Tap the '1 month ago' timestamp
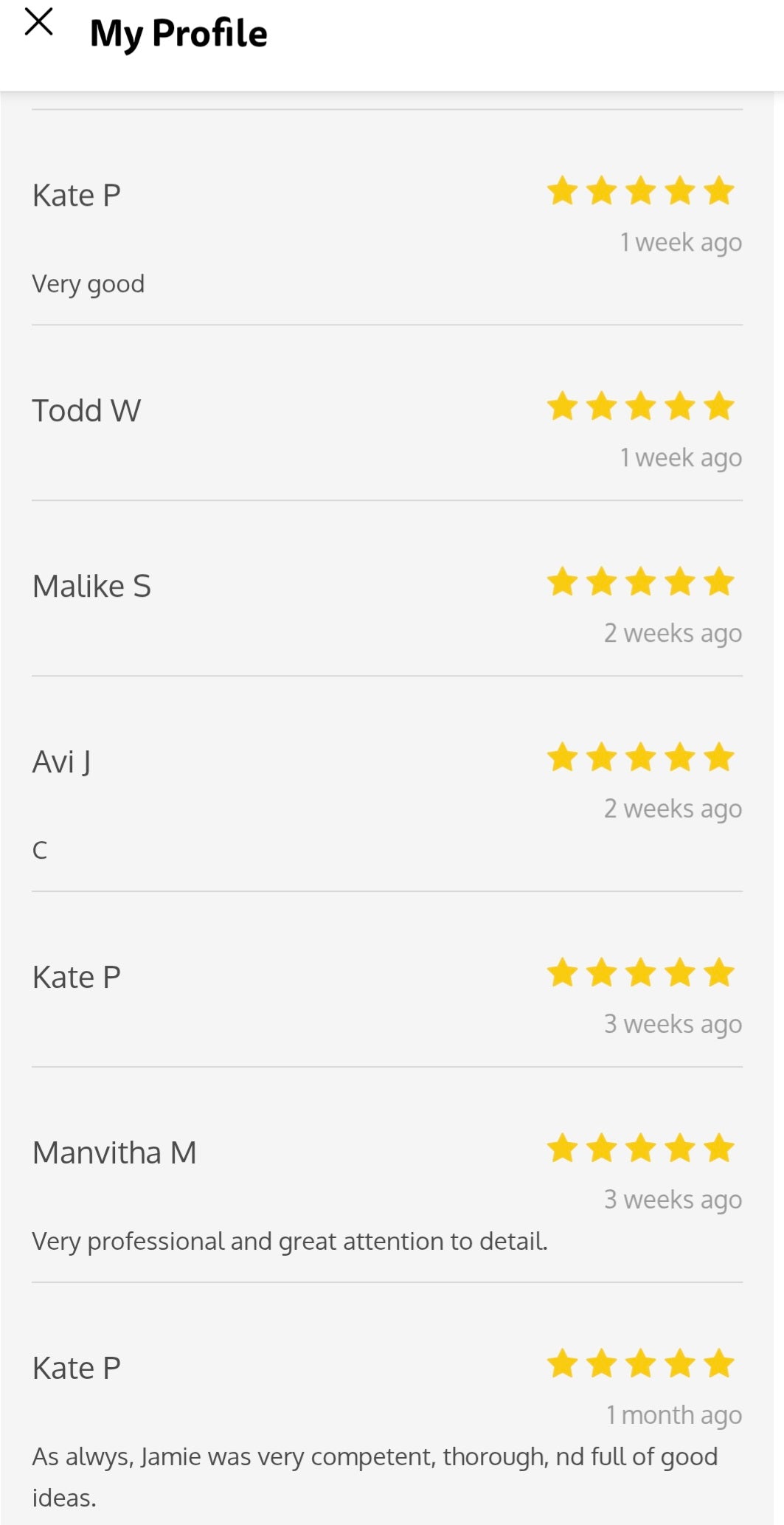This screenshot has height=1525, width=784. click(673, 1415)
